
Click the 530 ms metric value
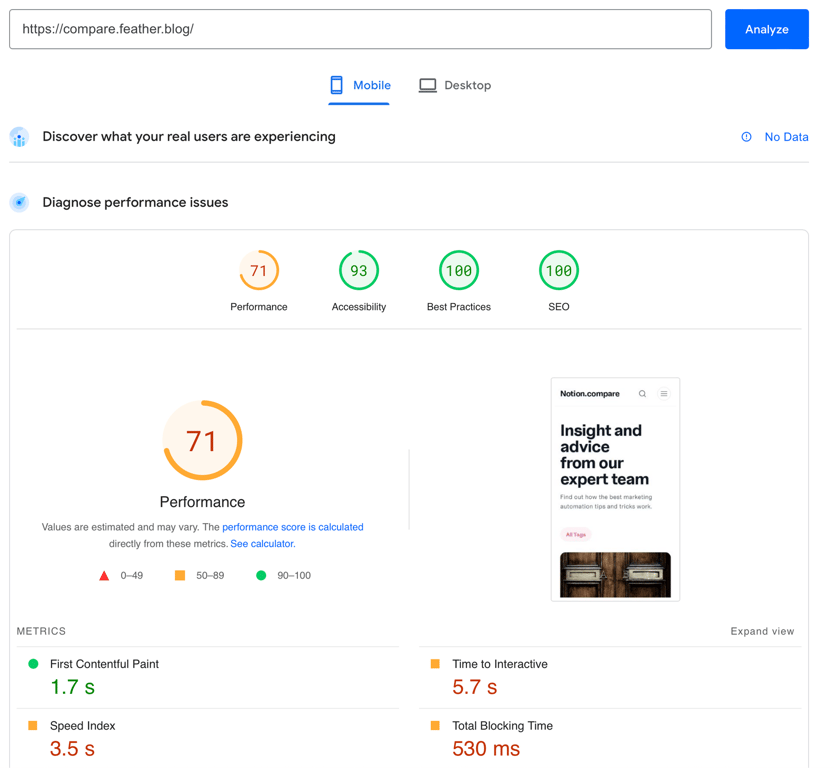pyautogui.click(x=486, y=749)
